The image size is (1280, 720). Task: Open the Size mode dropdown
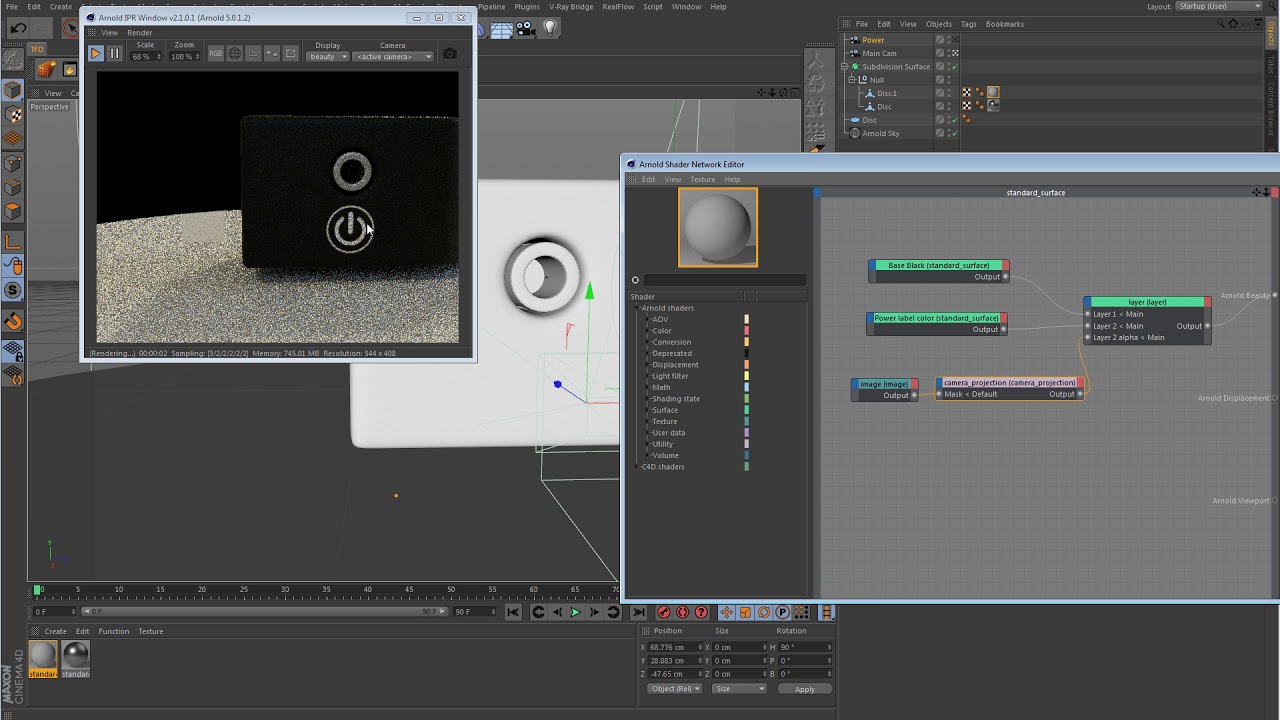pos(739,689)
